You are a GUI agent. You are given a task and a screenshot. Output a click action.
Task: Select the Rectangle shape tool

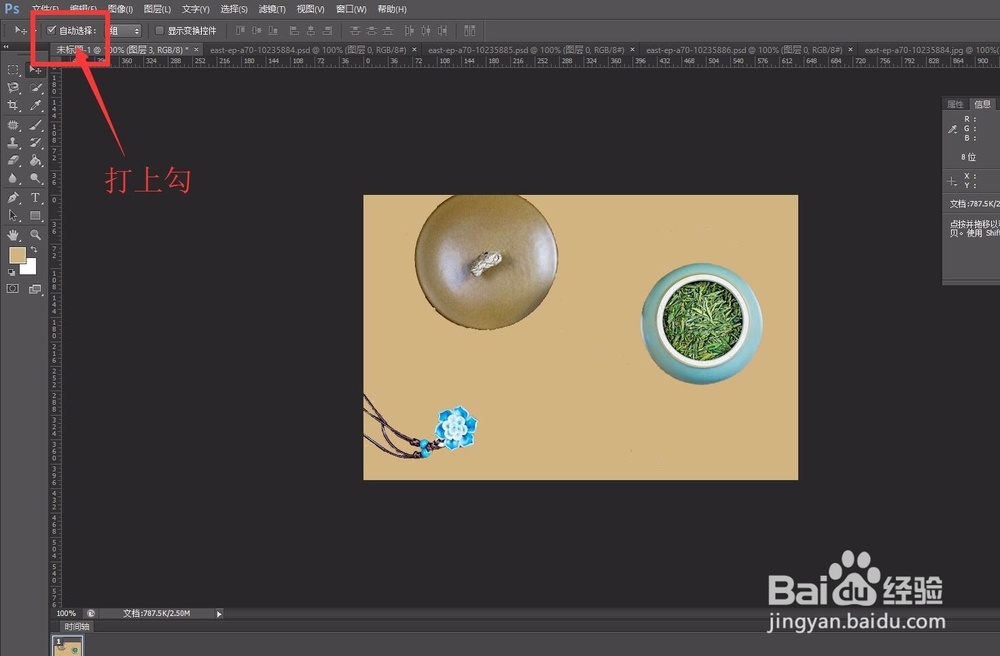tap(35, 216)
